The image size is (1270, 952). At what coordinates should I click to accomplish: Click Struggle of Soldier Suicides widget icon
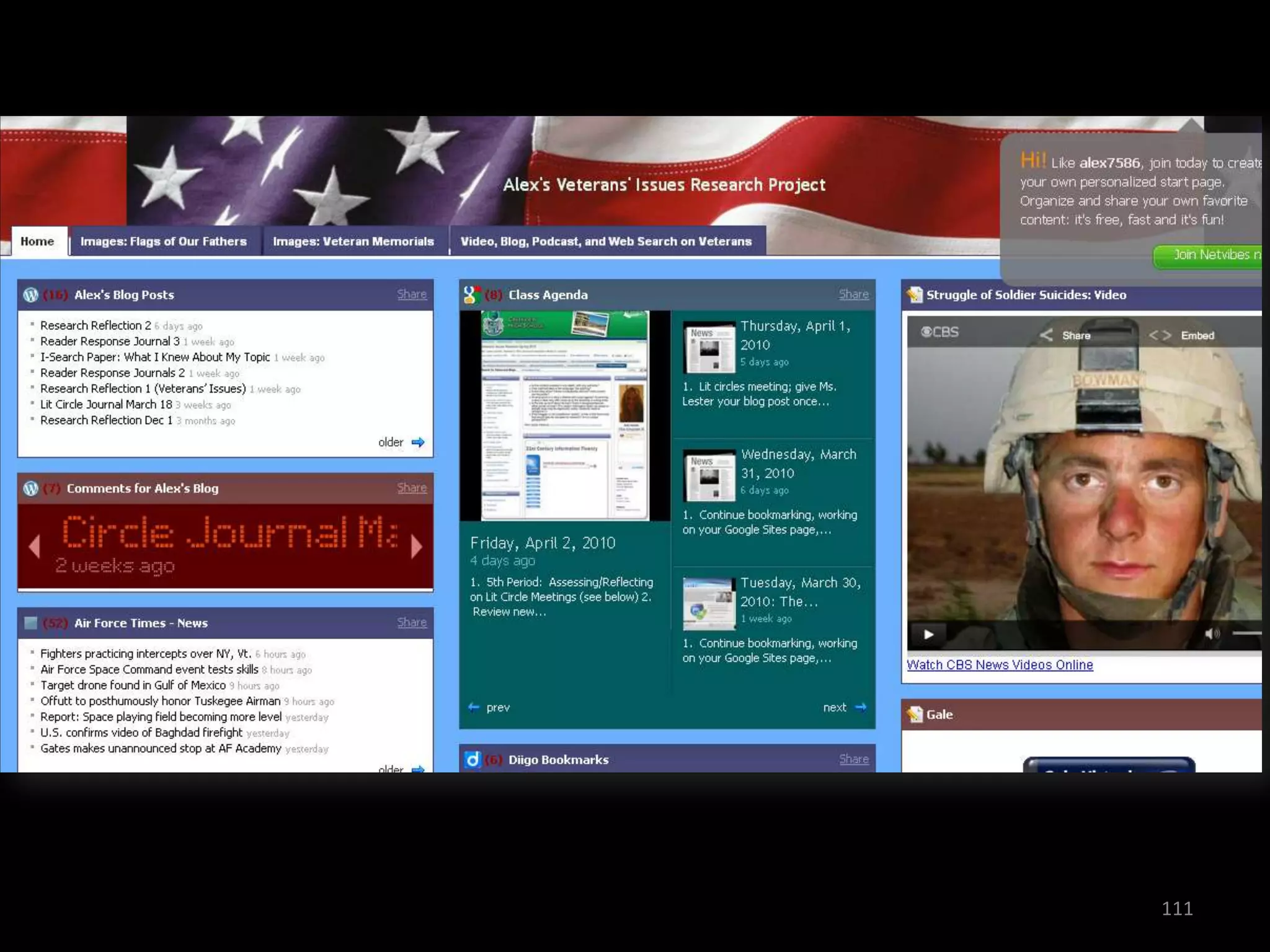(914, 295)
